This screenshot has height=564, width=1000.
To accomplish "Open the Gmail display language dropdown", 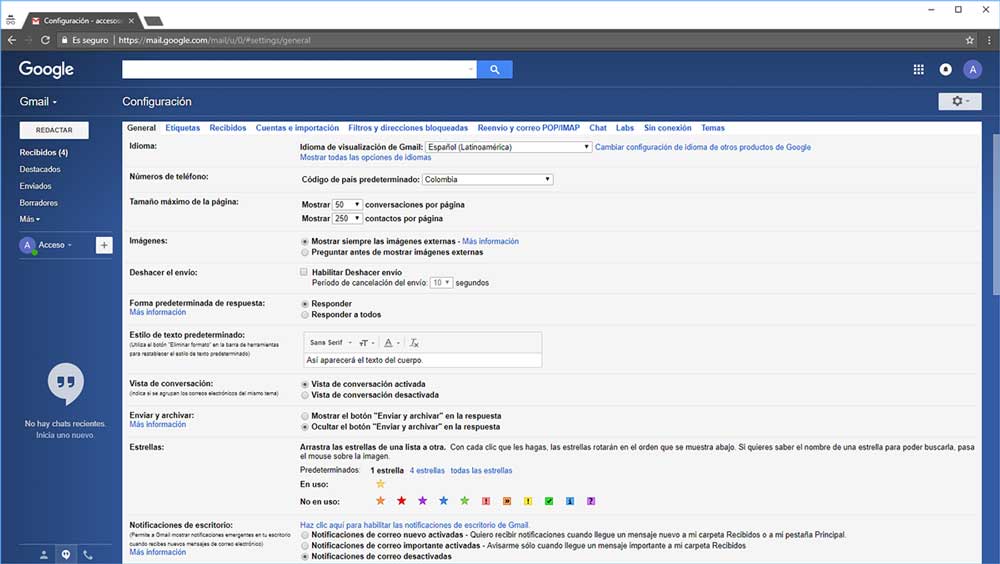I will coord(508,147).
